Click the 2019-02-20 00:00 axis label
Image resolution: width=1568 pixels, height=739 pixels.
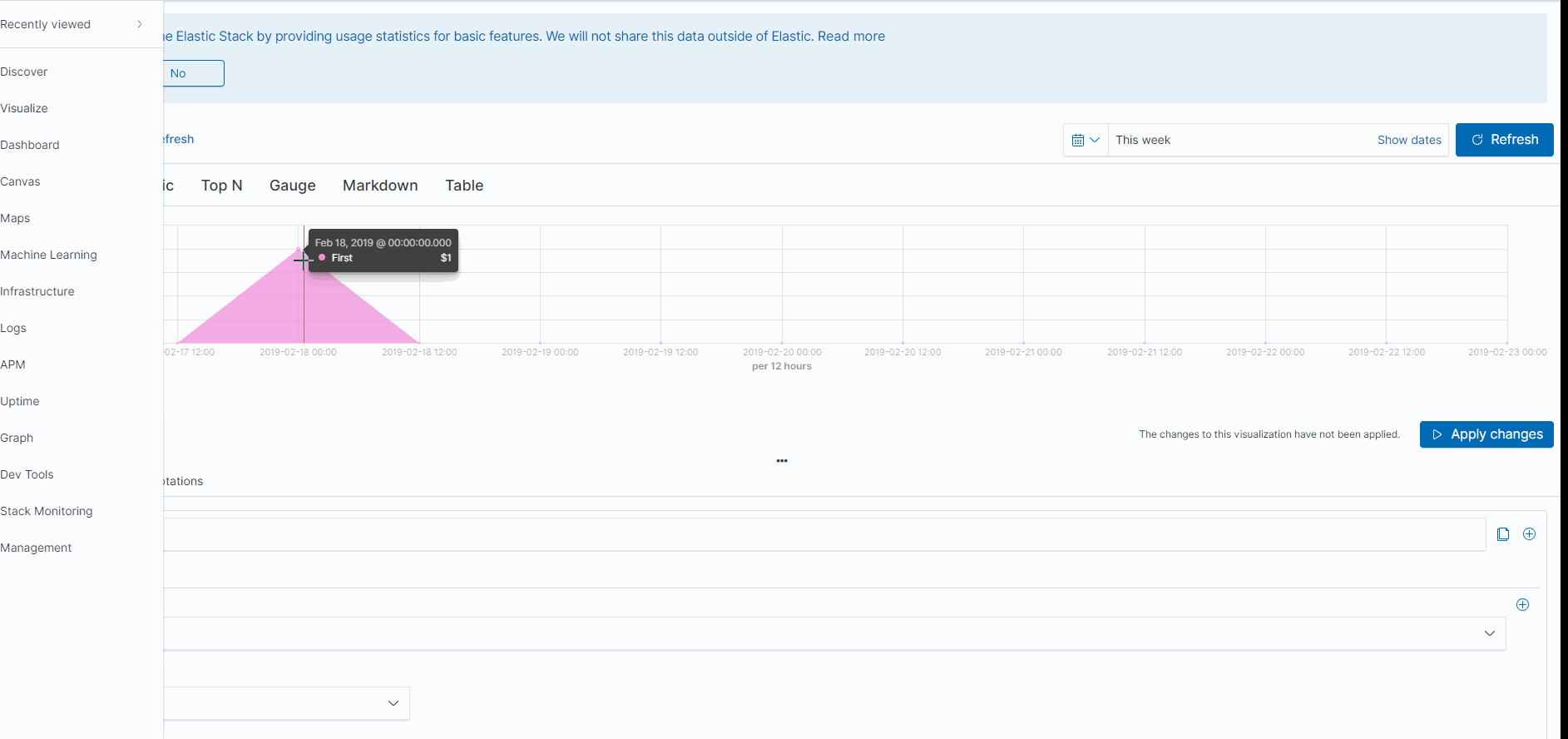click(782, 352)
